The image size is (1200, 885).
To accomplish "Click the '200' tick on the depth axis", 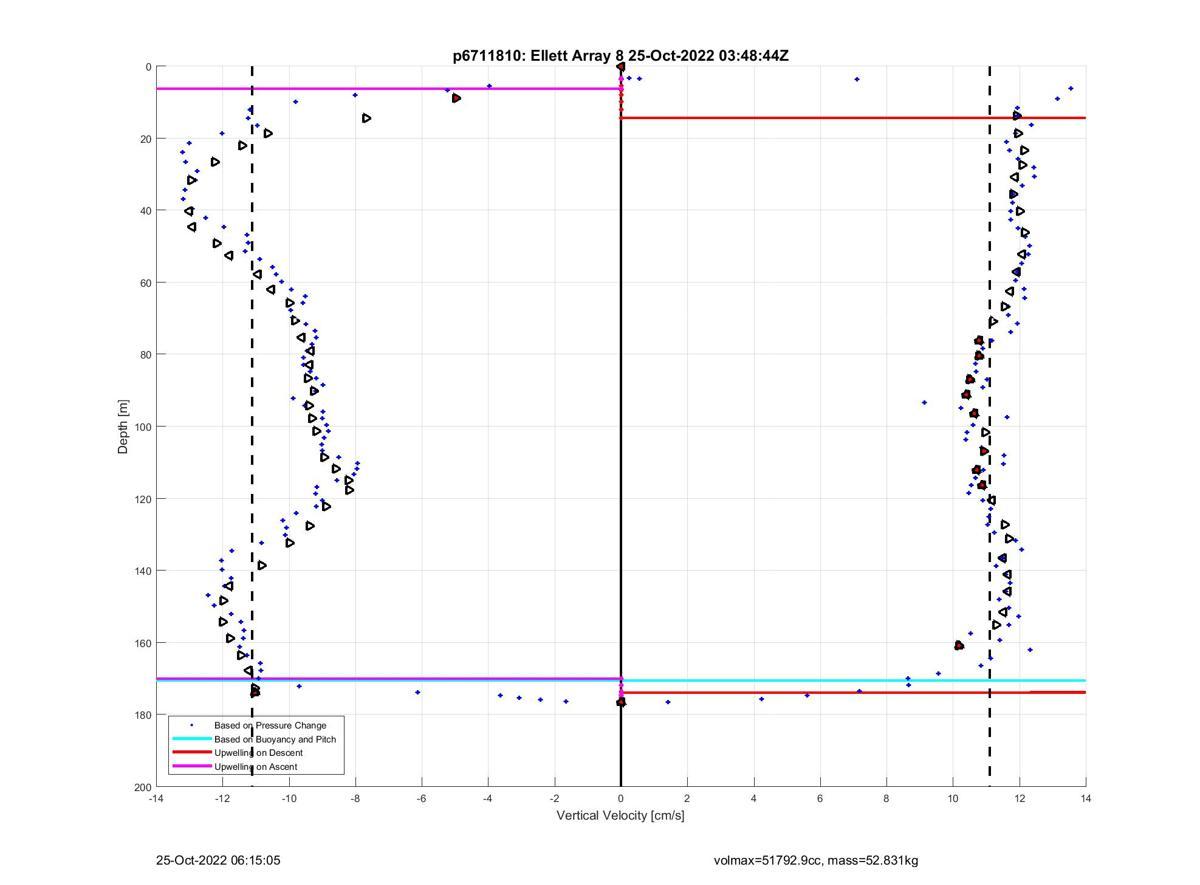I will [x=142, y=787].
